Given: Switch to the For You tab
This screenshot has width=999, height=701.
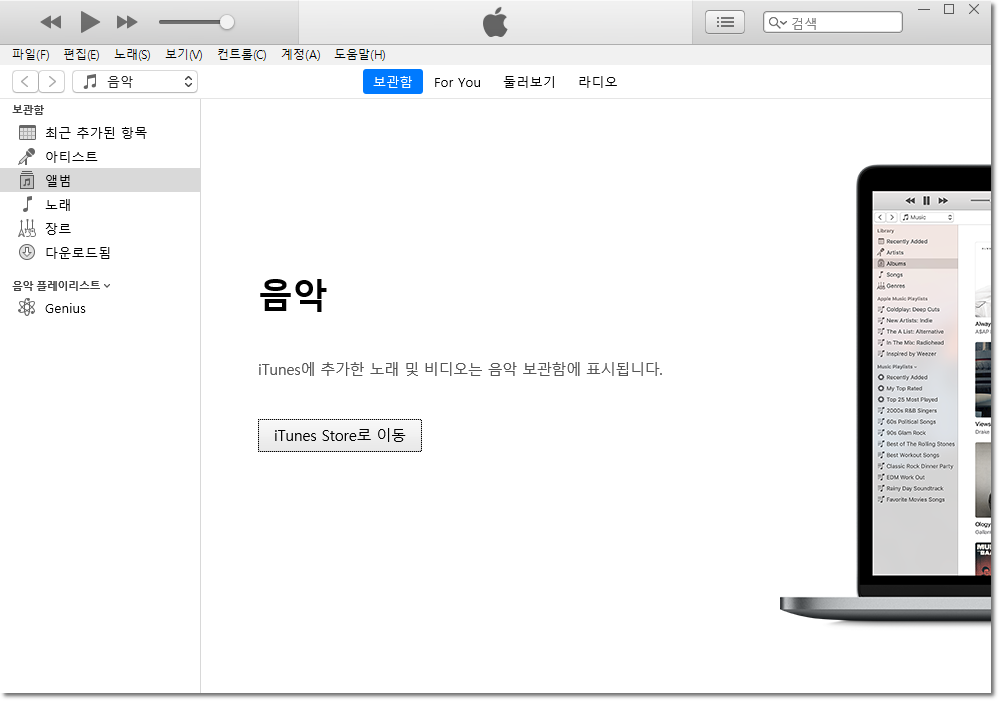Looking at the screenshot, I should tap(457, 82).
